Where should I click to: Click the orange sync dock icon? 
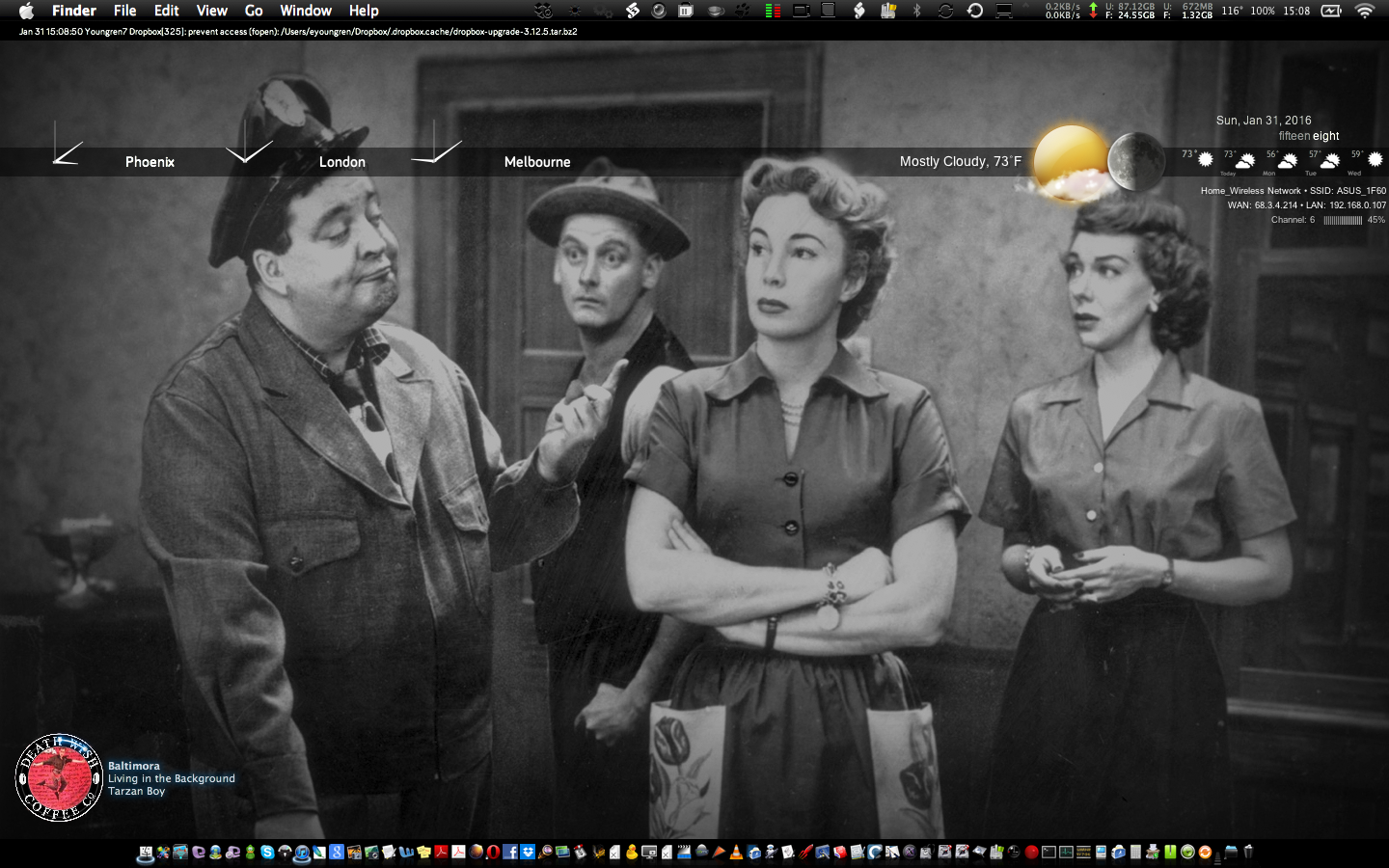1205,853
